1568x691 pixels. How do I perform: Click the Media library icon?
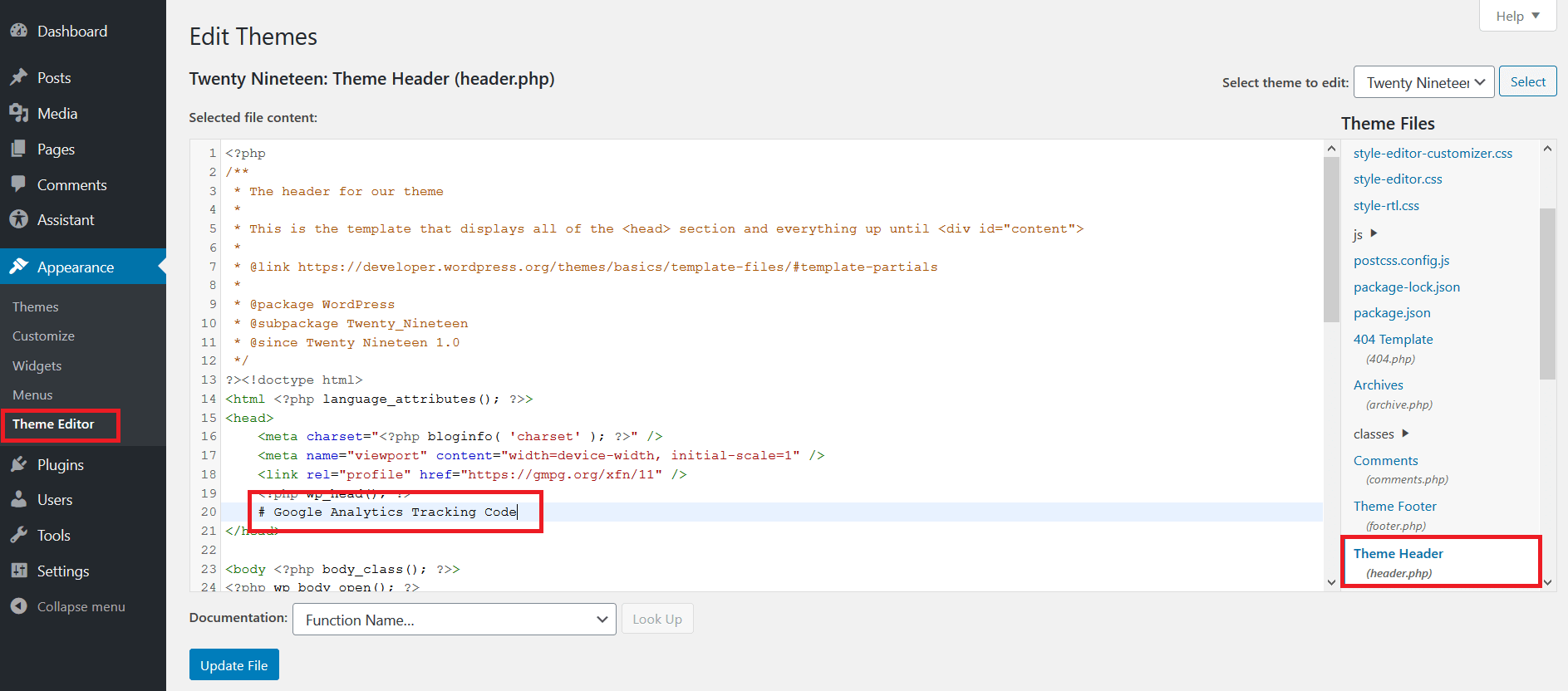19,113
